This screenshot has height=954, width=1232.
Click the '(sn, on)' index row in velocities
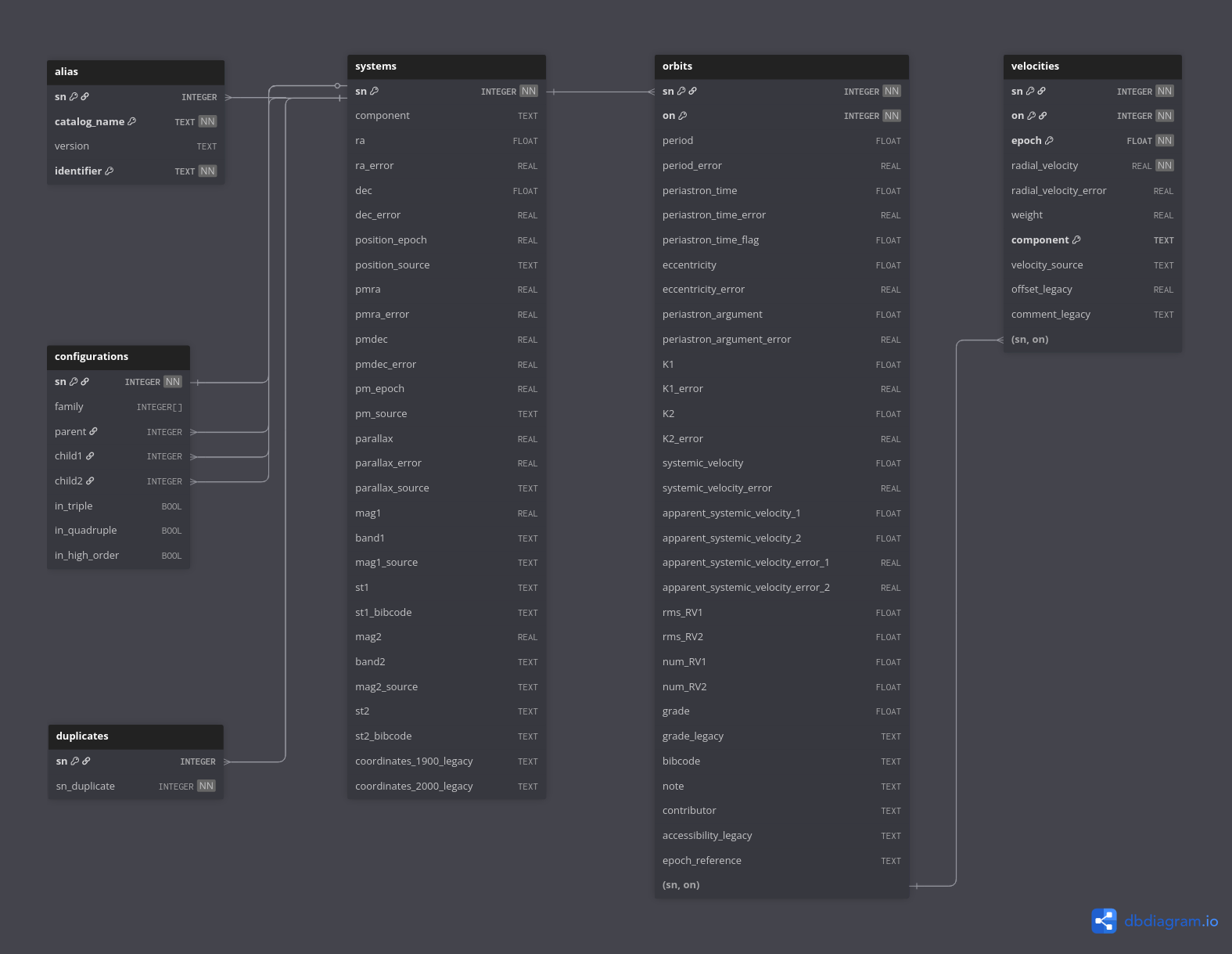(x=1092, y=340)
